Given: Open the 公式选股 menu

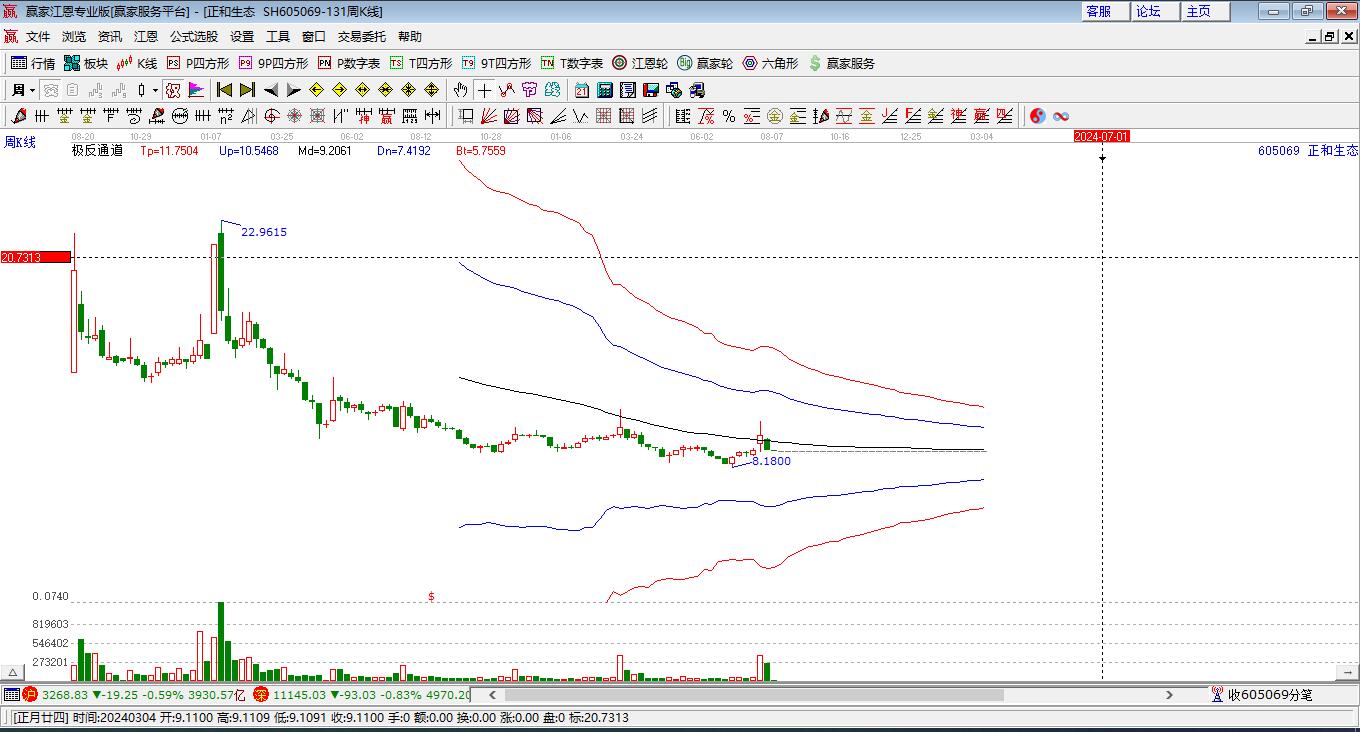Looking at the screenshot, I should [194, 36].
